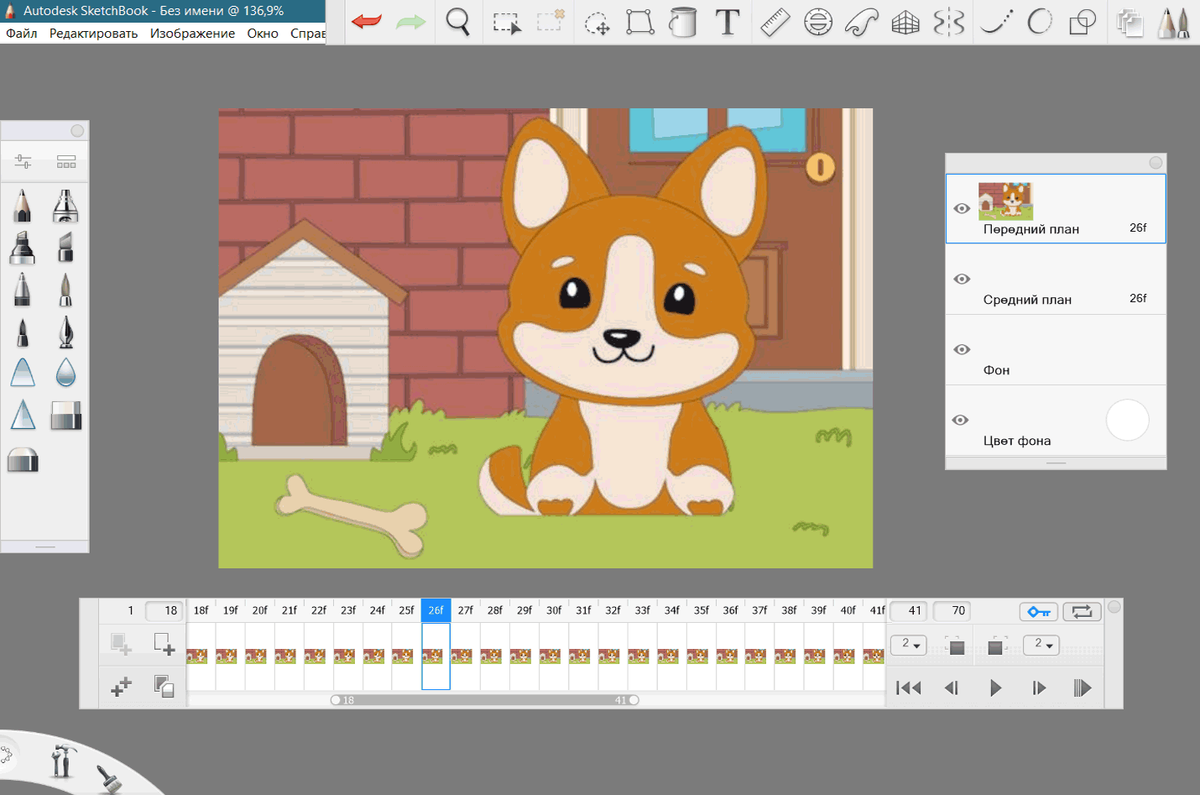
Task: Open the Изображение menu
Action: (193, 33)
